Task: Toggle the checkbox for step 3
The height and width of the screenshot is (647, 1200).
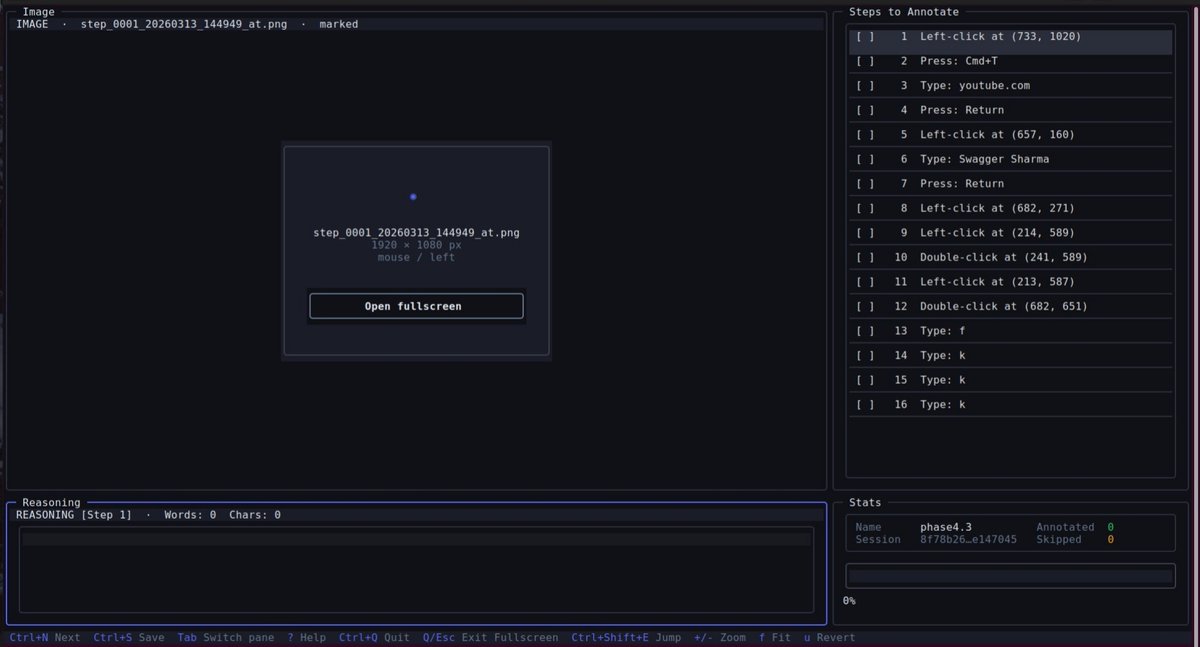Action: point(865,85)
